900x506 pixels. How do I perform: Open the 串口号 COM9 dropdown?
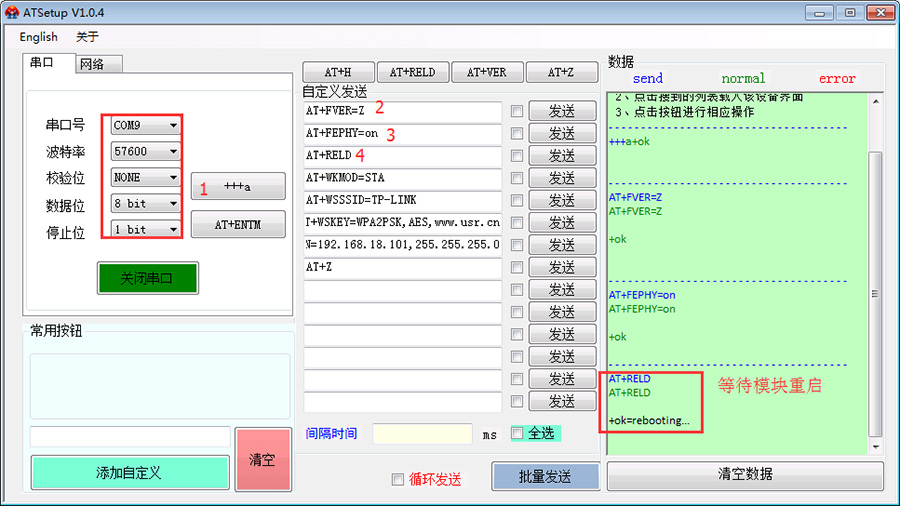click(146, 126)
